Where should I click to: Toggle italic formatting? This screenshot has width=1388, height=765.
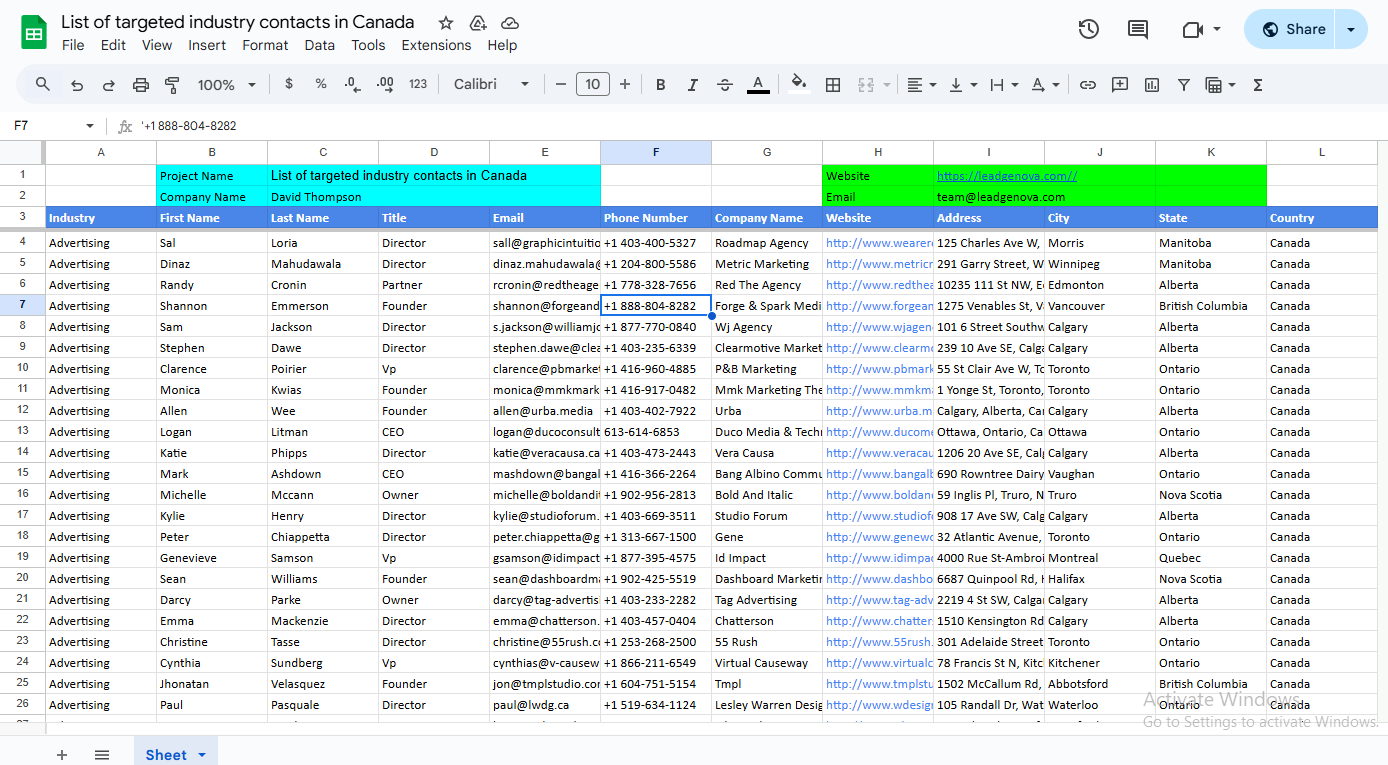[x=693, y=85]
